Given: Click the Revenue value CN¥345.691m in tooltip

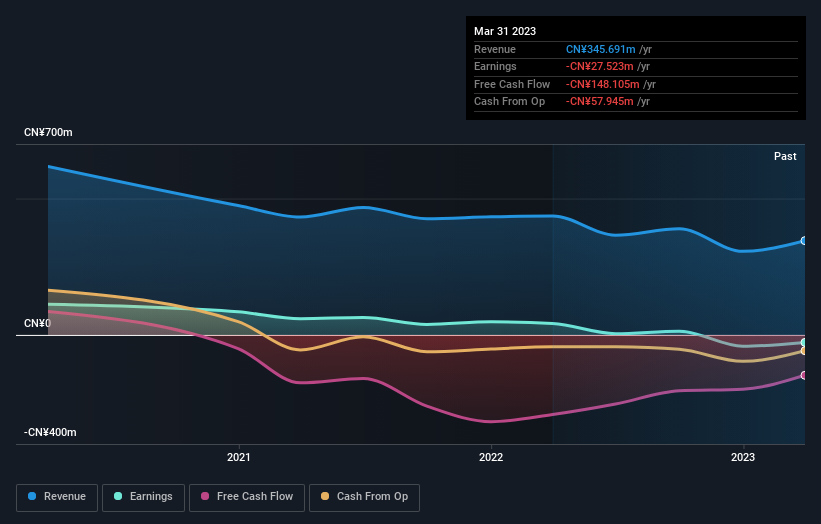Looking at the screenshot, I should click(x=602, y=49).
